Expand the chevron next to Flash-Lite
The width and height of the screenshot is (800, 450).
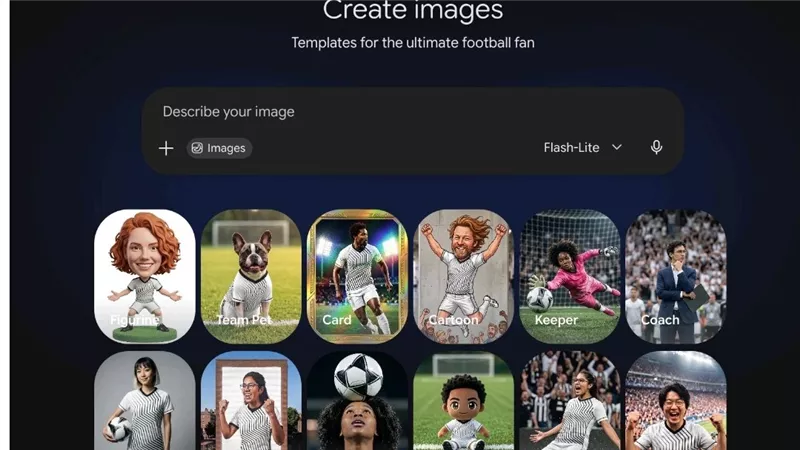[616, 147]
